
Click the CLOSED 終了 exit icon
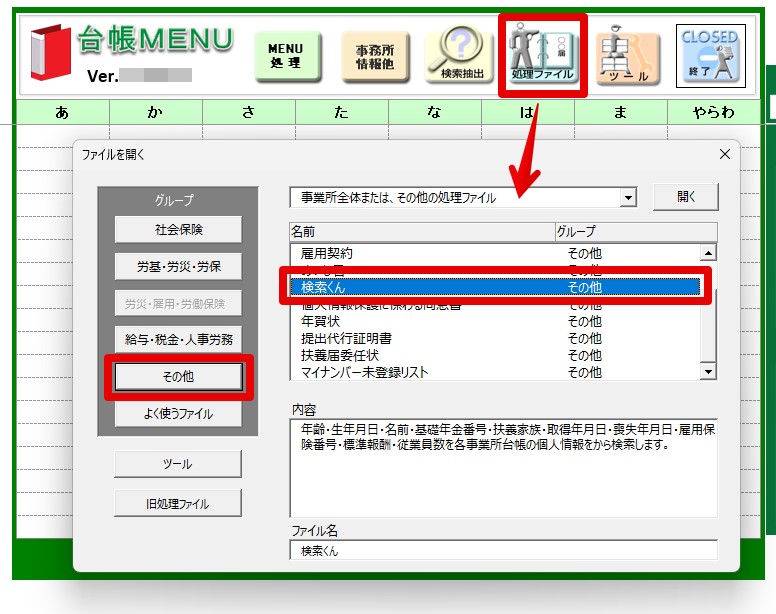tap(710, 56)
